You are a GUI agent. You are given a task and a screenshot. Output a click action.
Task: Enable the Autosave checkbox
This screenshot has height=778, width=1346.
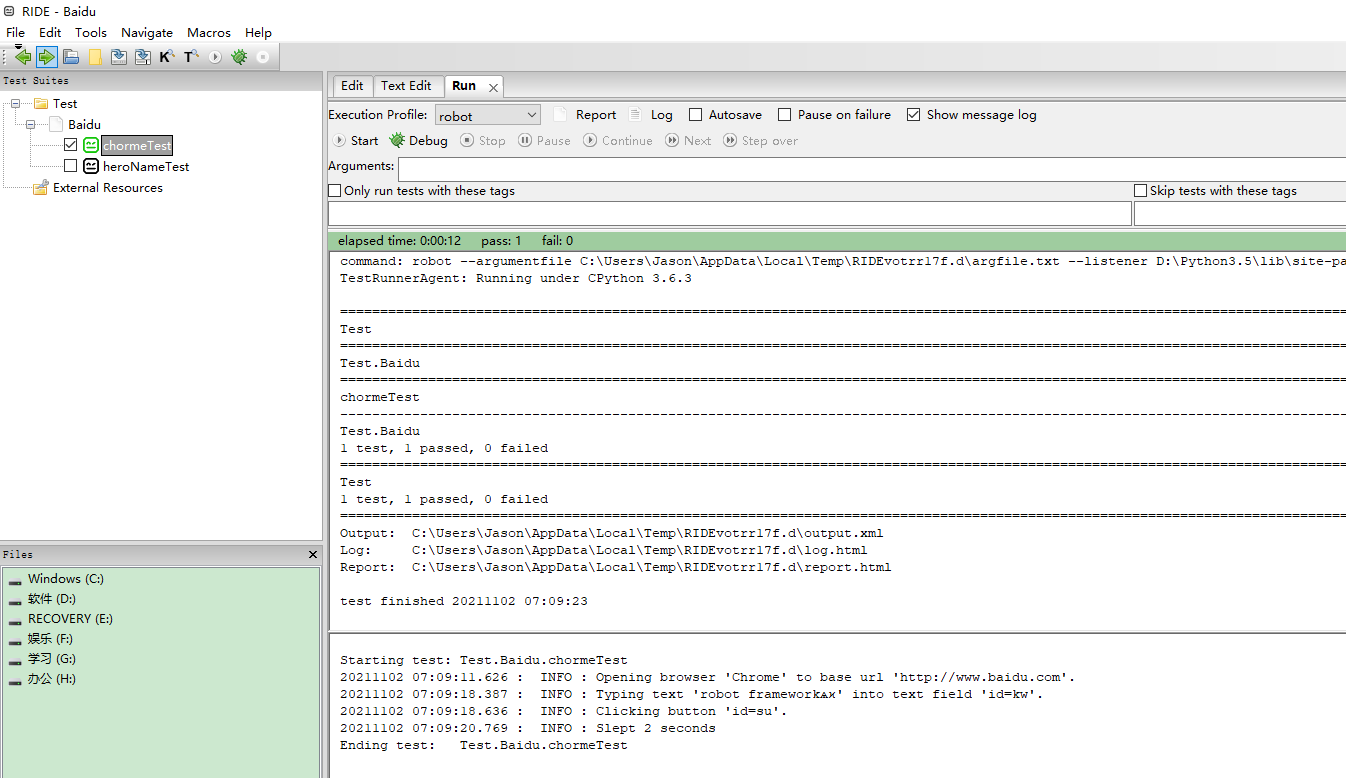pos(696,115)
